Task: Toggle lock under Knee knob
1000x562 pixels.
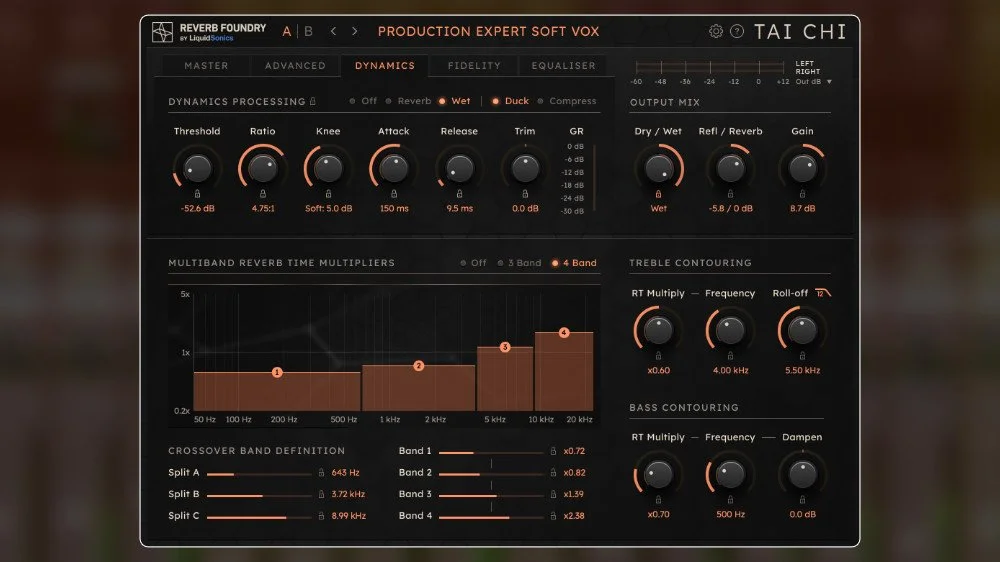Action: click(x=328, y=193)
